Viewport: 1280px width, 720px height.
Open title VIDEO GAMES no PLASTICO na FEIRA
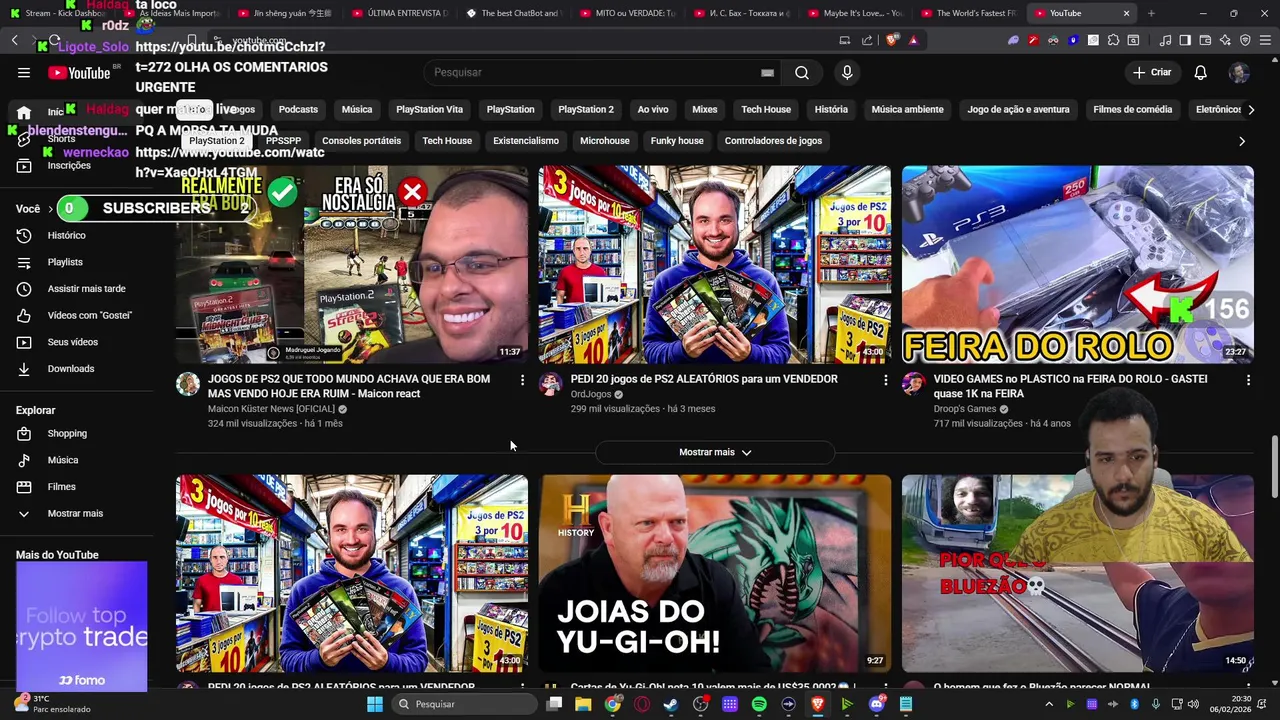tap(1070, 386)
